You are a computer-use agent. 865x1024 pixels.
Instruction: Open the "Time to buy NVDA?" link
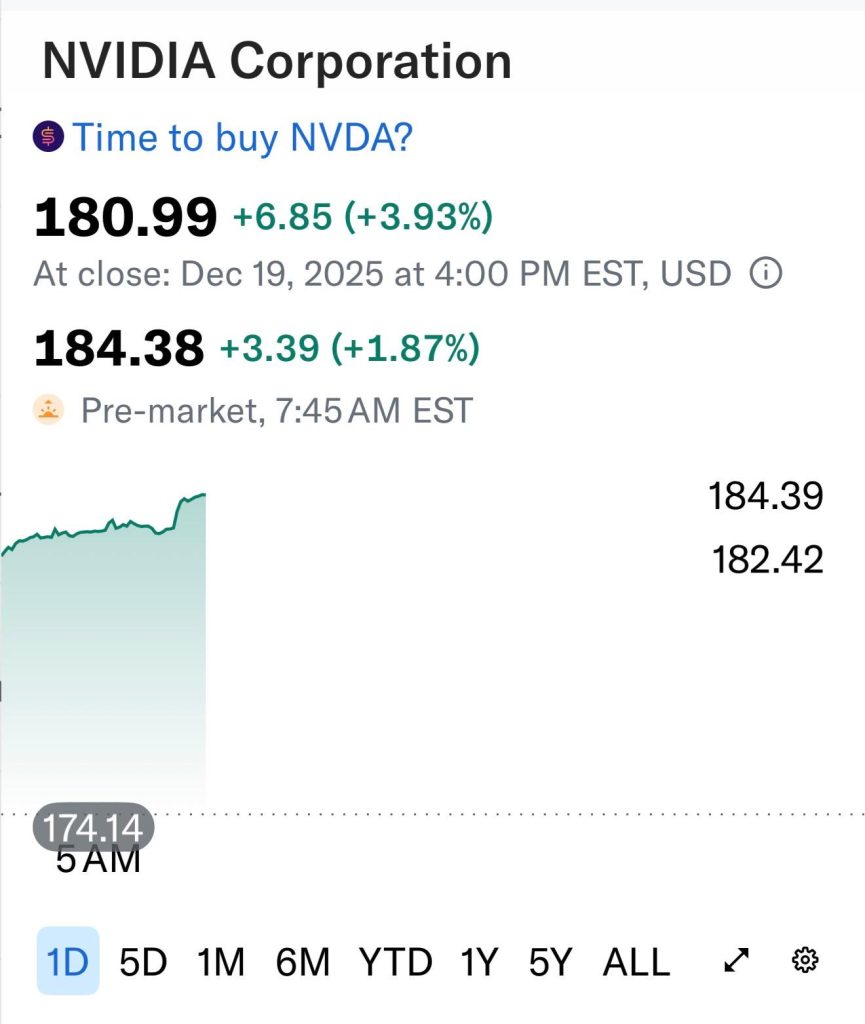242,137
